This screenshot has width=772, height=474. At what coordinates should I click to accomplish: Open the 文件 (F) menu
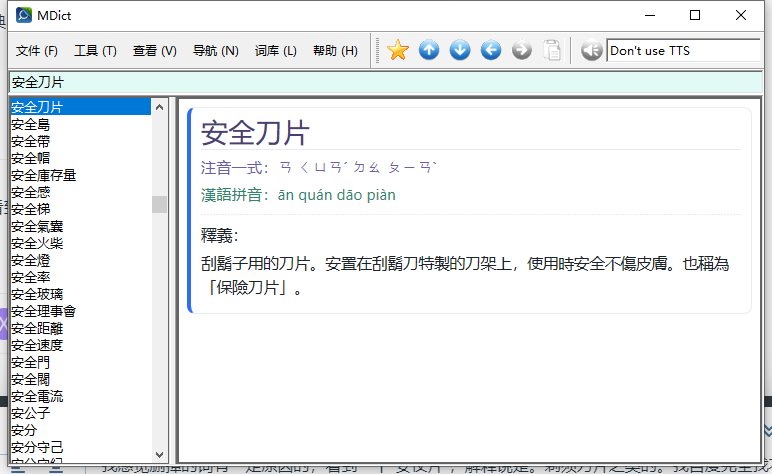pyautogui.click(x=37, y=51)
